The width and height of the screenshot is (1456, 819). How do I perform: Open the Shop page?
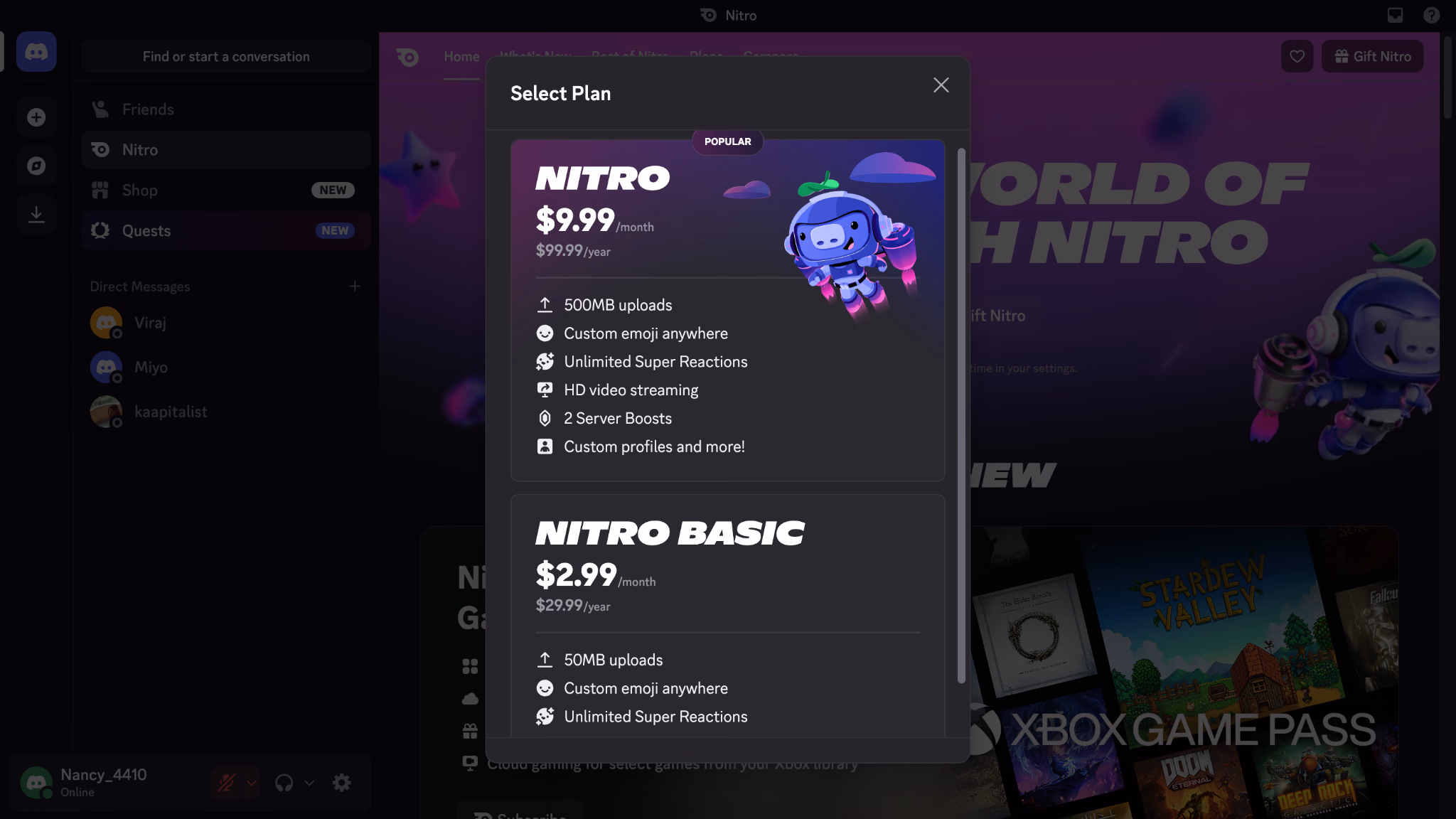[x=226, y=191]
